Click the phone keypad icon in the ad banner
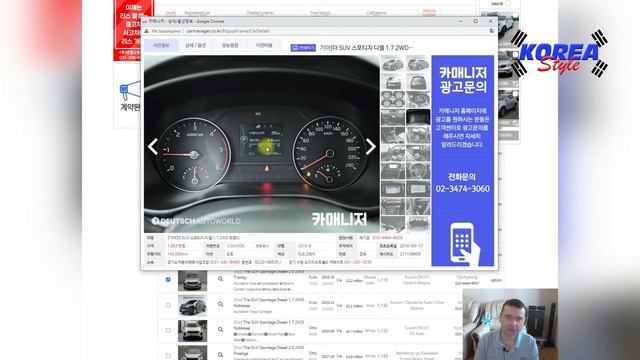Screen dimensions: 640x360 click(464, 244)
